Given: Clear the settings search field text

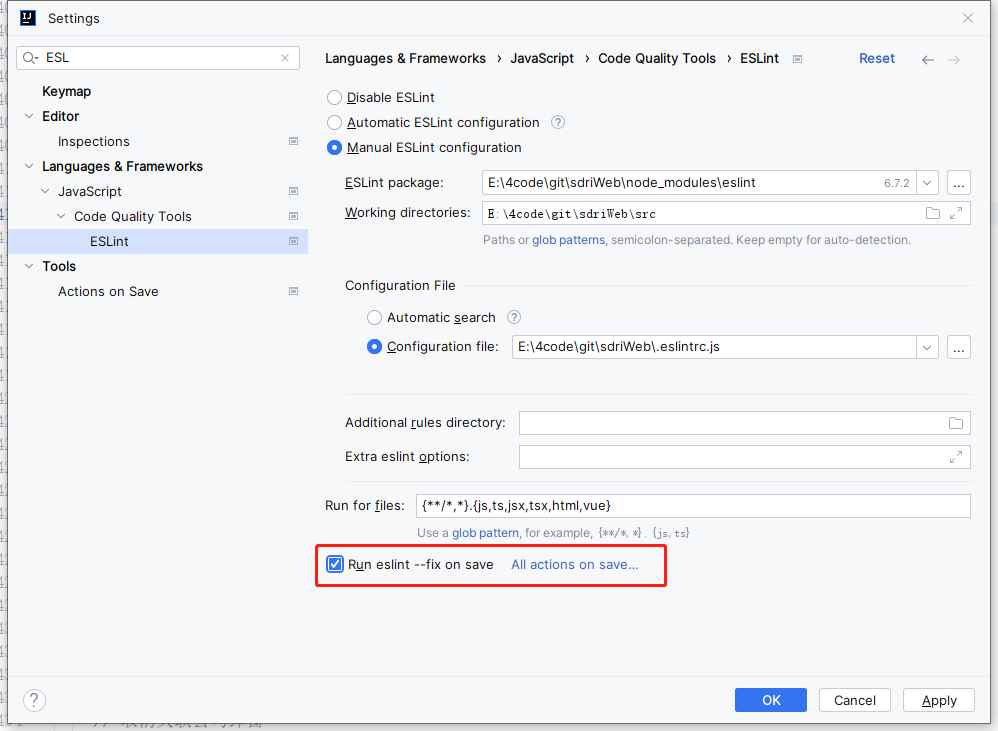Looking at the screenshot, I should tap(286, 58).
